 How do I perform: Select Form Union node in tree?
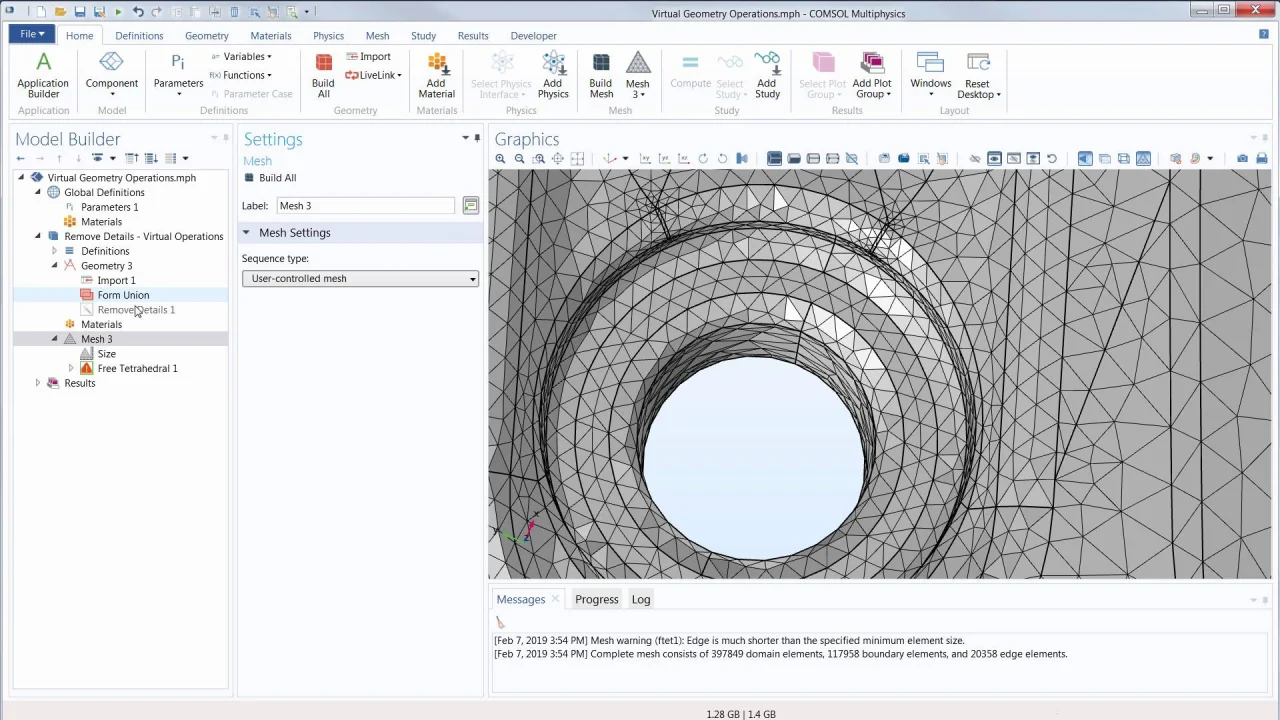123,295
